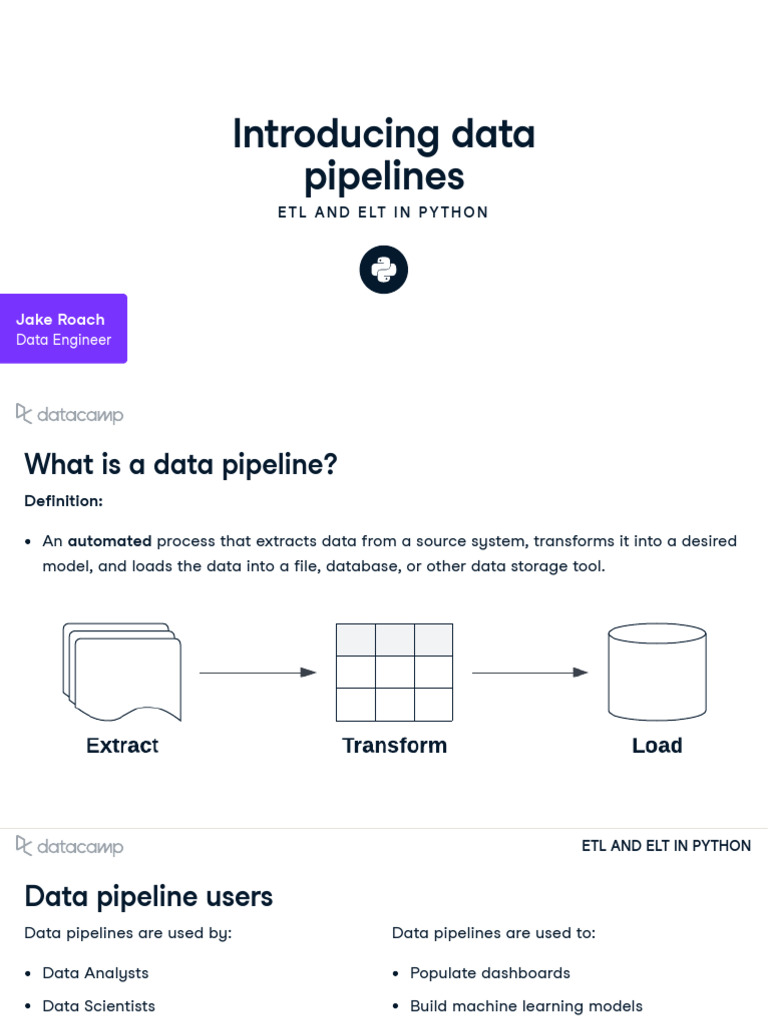Select the "Data Analysts" bullet item
The height and width of the screenshot is (1024, 768).
95,973
